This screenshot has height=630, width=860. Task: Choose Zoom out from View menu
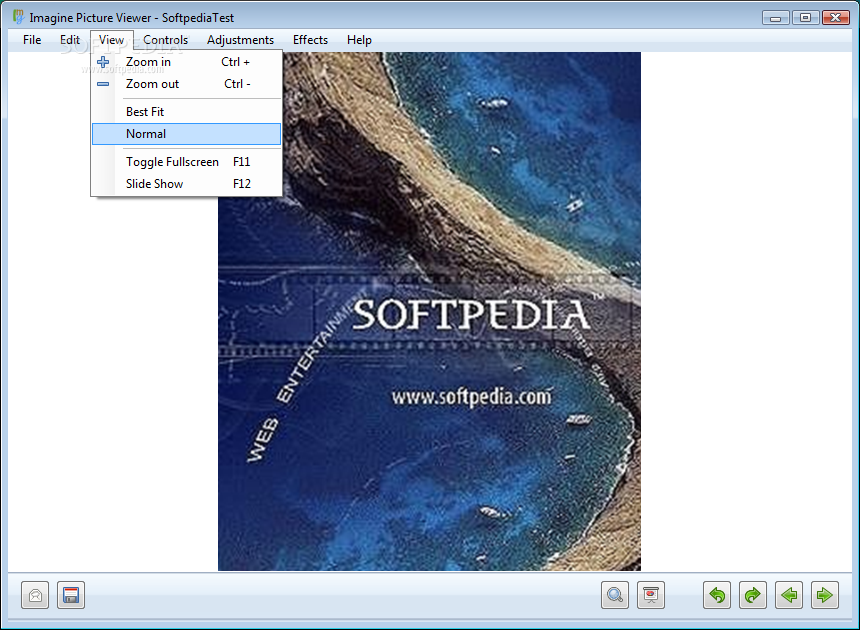(x=186, y=84)
